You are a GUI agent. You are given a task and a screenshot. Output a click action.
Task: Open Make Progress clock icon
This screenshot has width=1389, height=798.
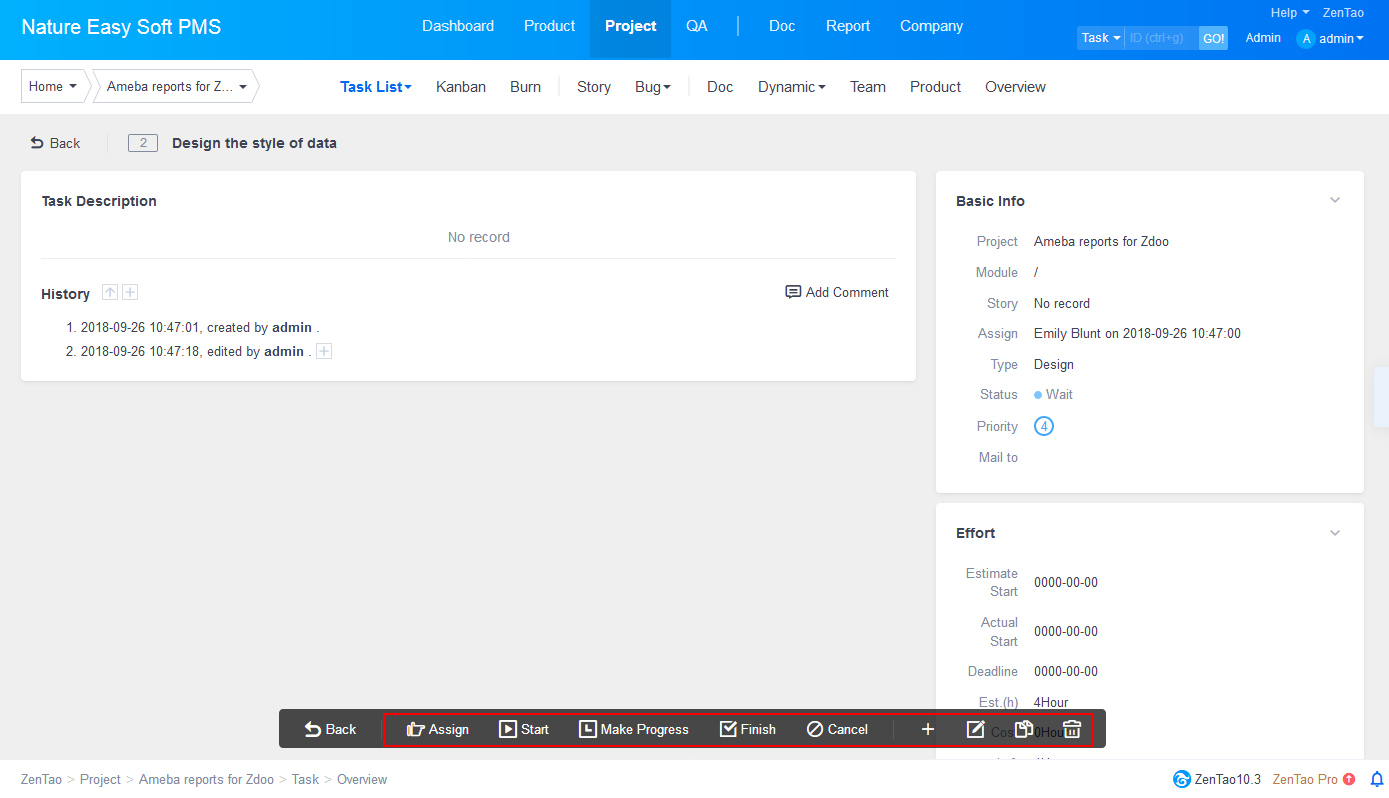[x=588, y=729]
